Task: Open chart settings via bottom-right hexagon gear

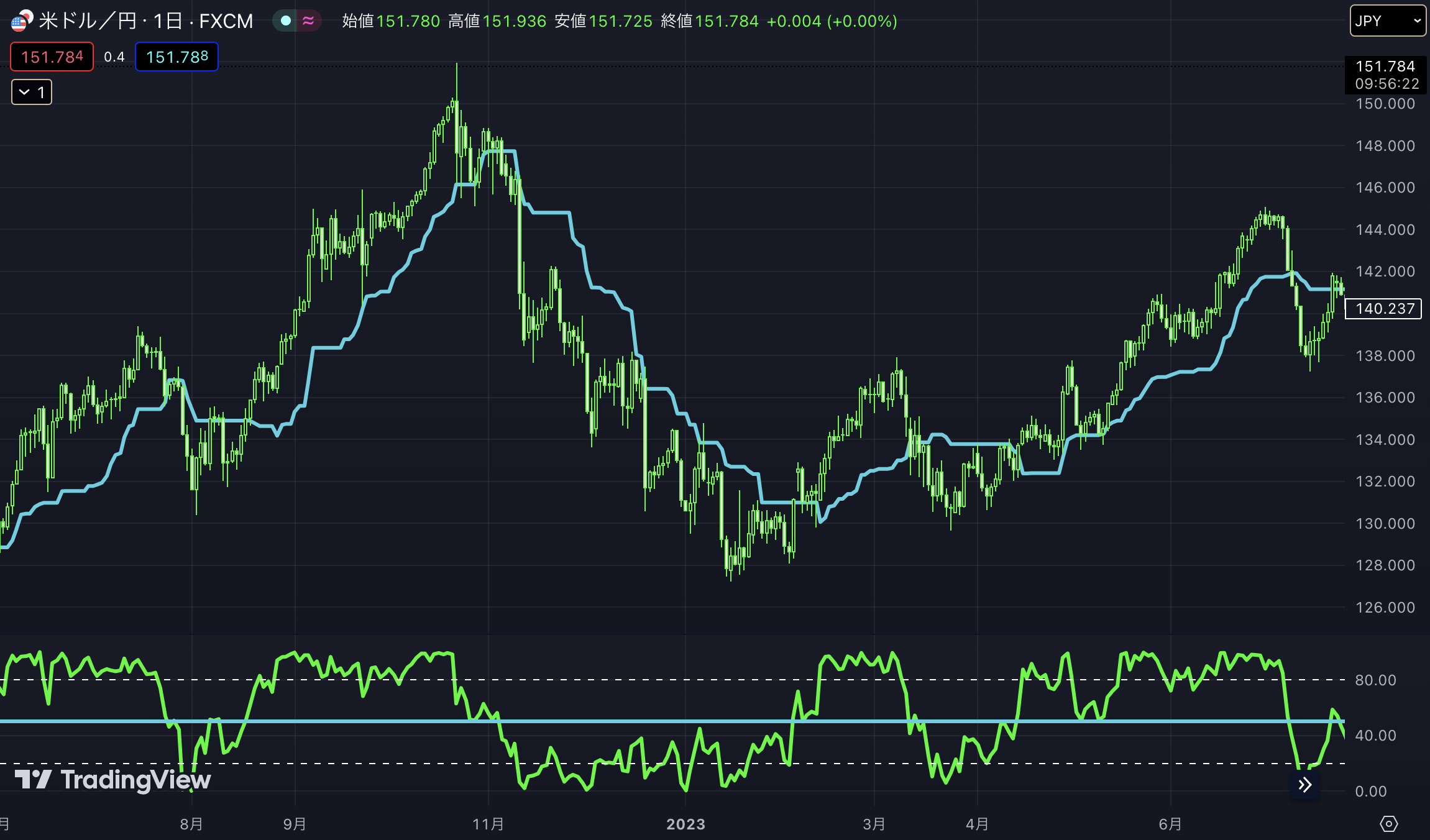Action: [x=1388, y=824]
